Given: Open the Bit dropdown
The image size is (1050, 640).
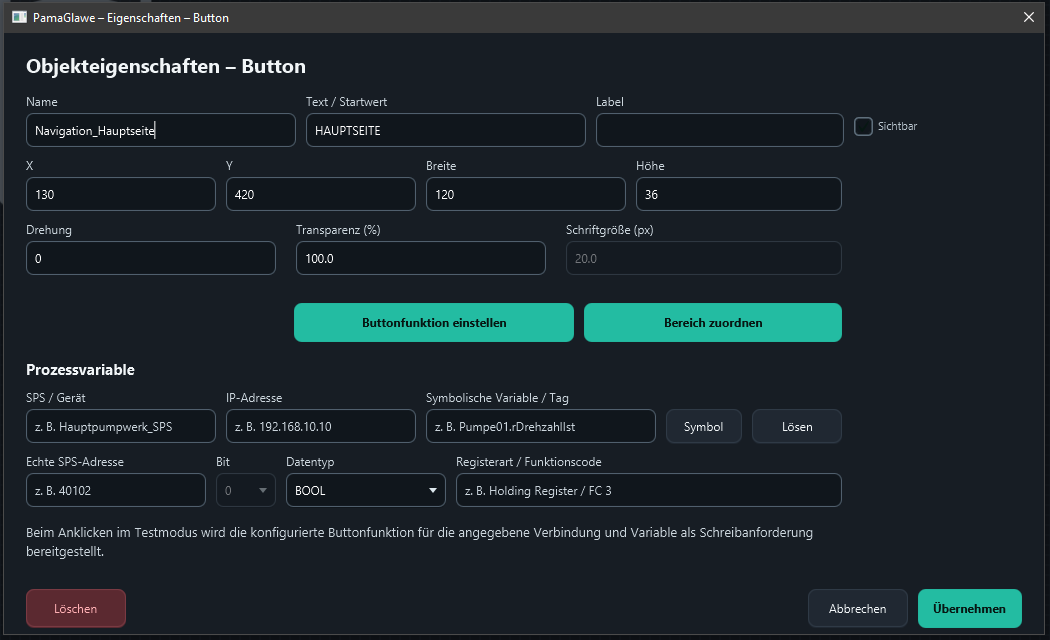Looking at the screenshot, I should tap(246, 491).
